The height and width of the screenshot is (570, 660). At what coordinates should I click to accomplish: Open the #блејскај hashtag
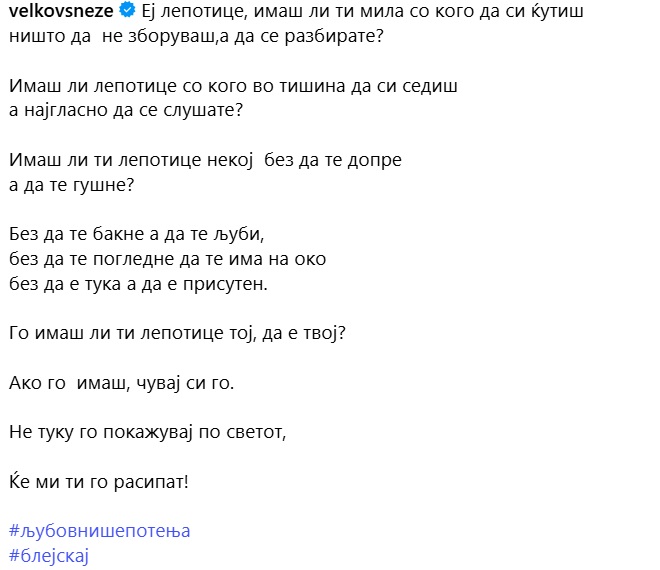coord(48,557)
